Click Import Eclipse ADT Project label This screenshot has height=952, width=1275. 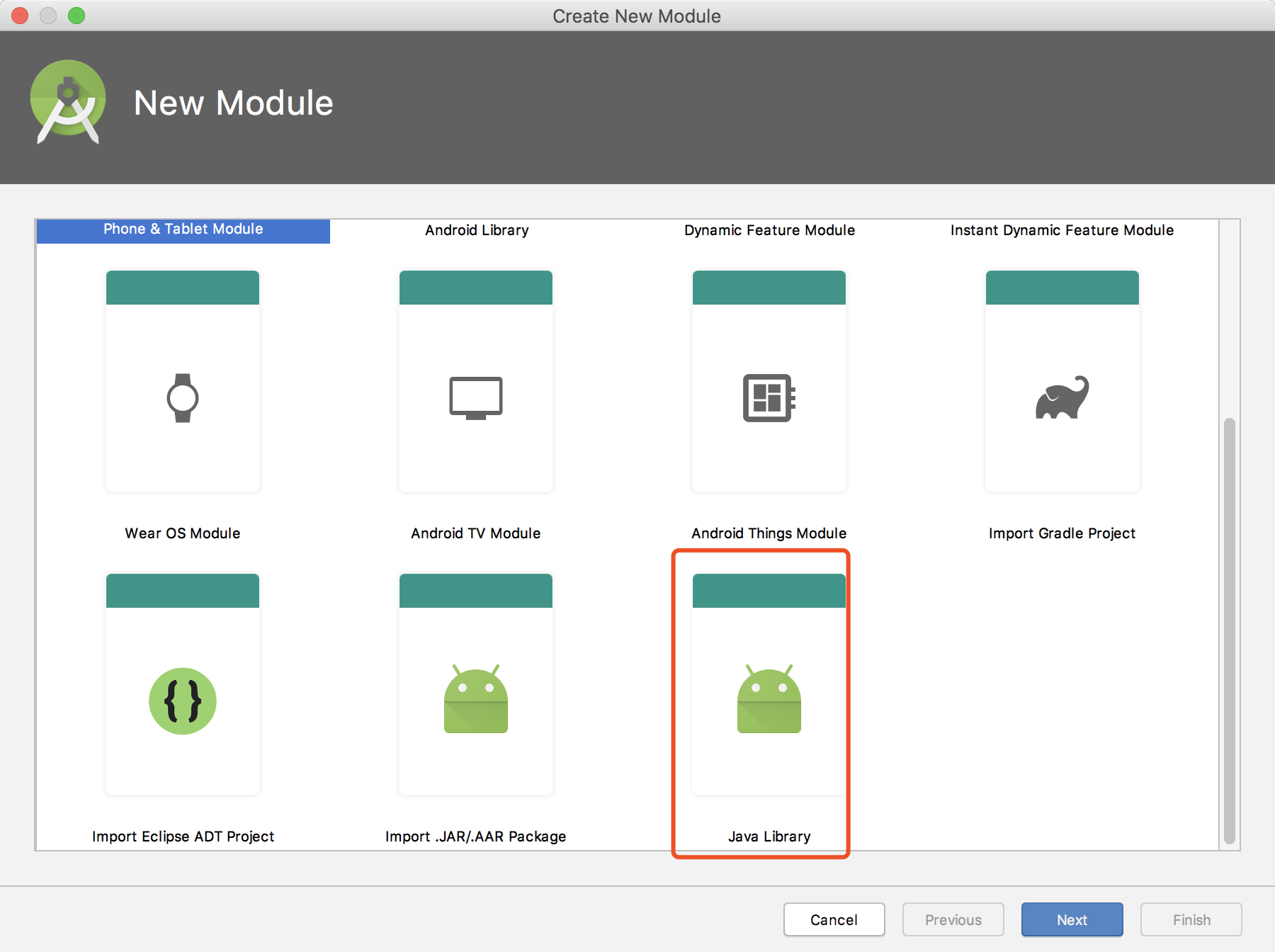click(x=183, y=837)
